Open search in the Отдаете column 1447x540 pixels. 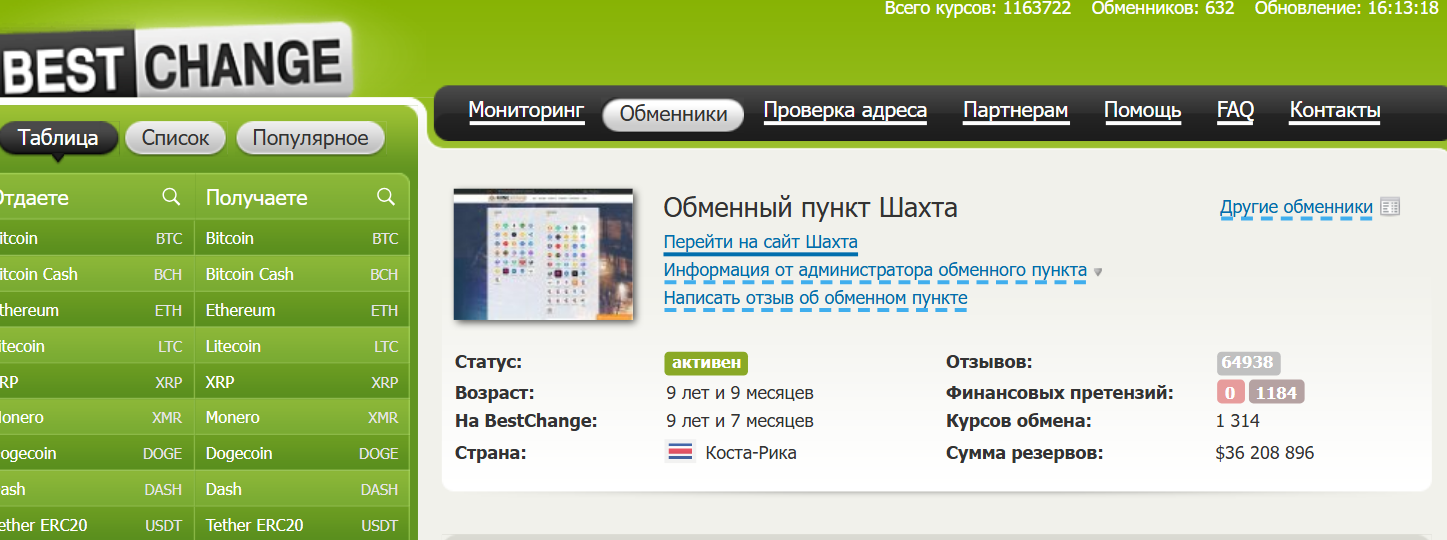click(171, 197)
